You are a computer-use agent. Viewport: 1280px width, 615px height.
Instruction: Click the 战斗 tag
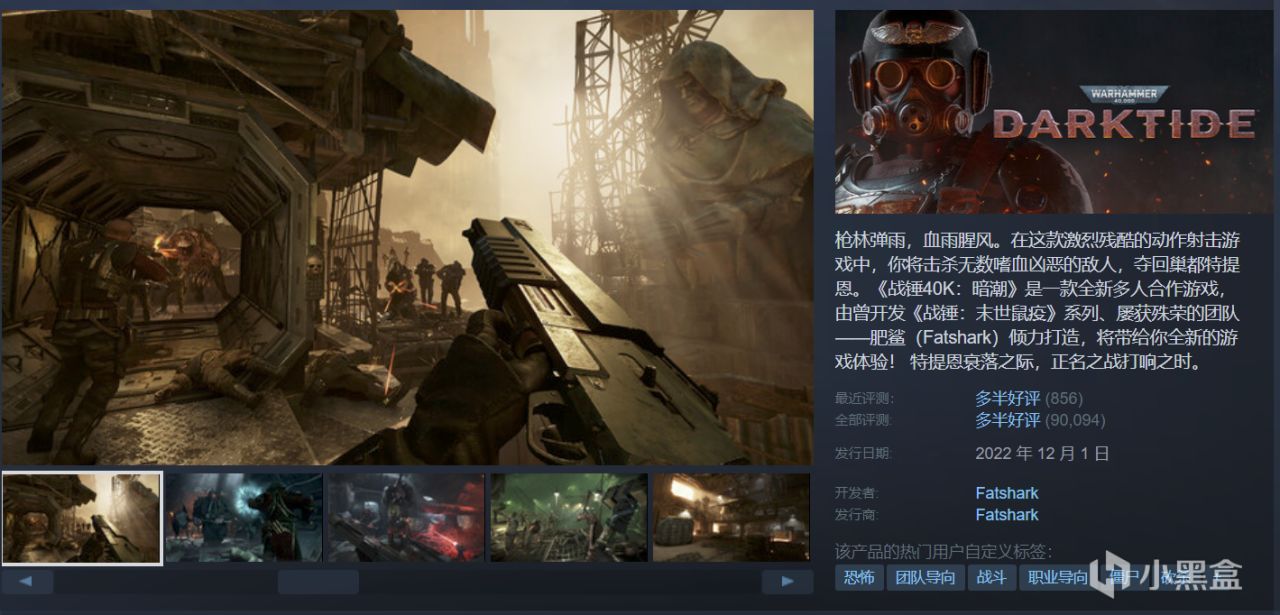pyautogui.click(x=992, y=577)
